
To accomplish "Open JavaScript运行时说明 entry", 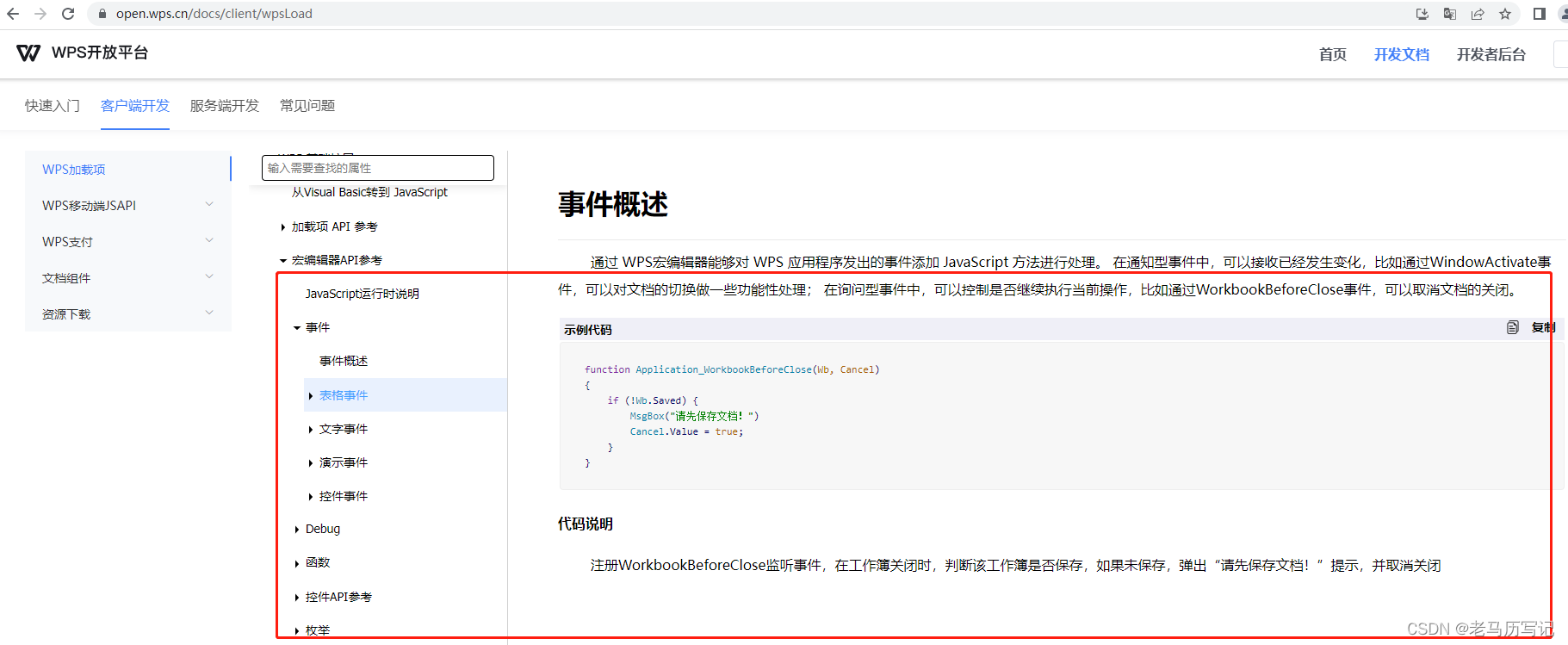I will (363, 294).
